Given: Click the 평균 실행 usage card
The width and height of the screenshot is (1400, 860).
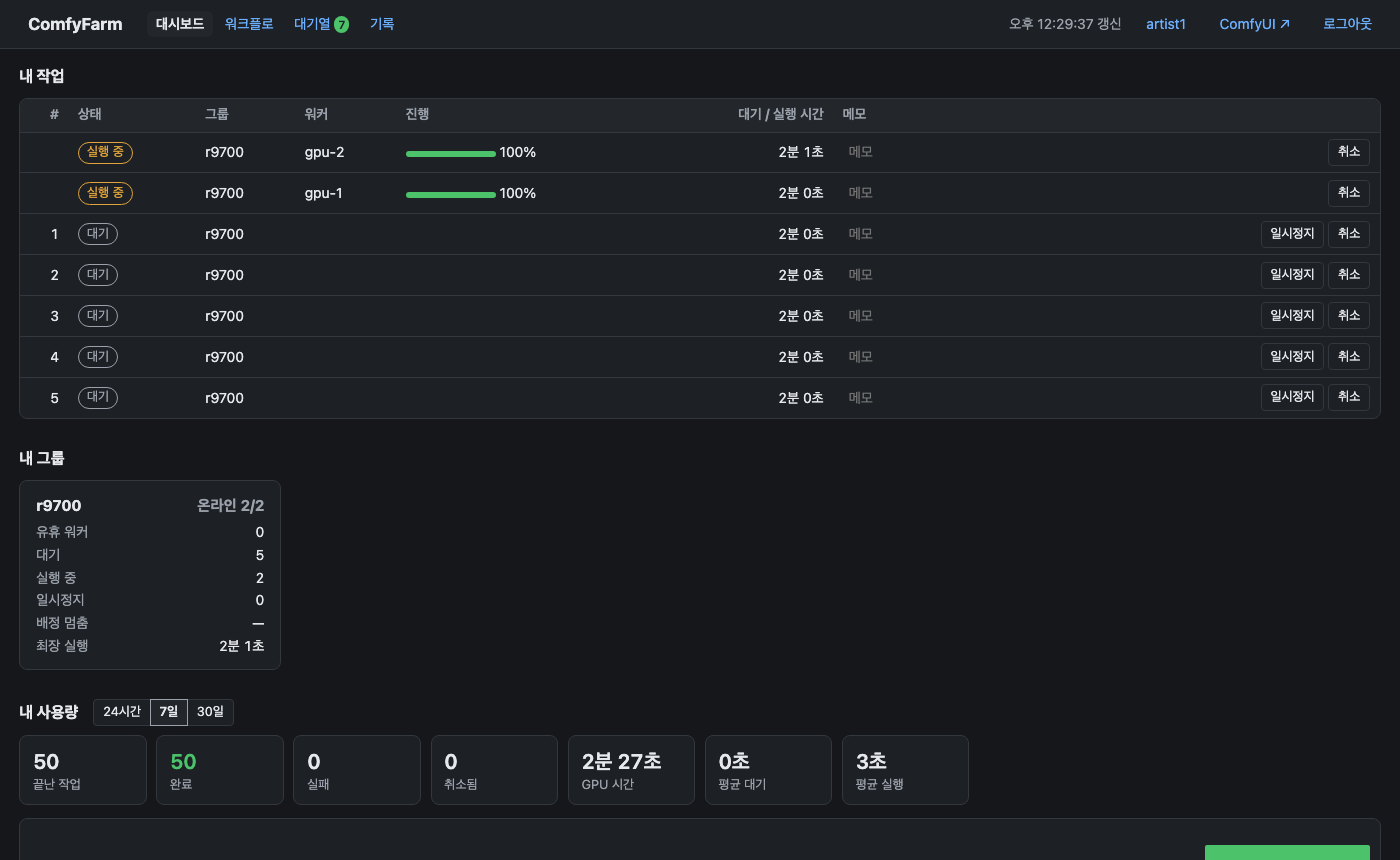Looking at the screenshot, I should coord(905,770).
